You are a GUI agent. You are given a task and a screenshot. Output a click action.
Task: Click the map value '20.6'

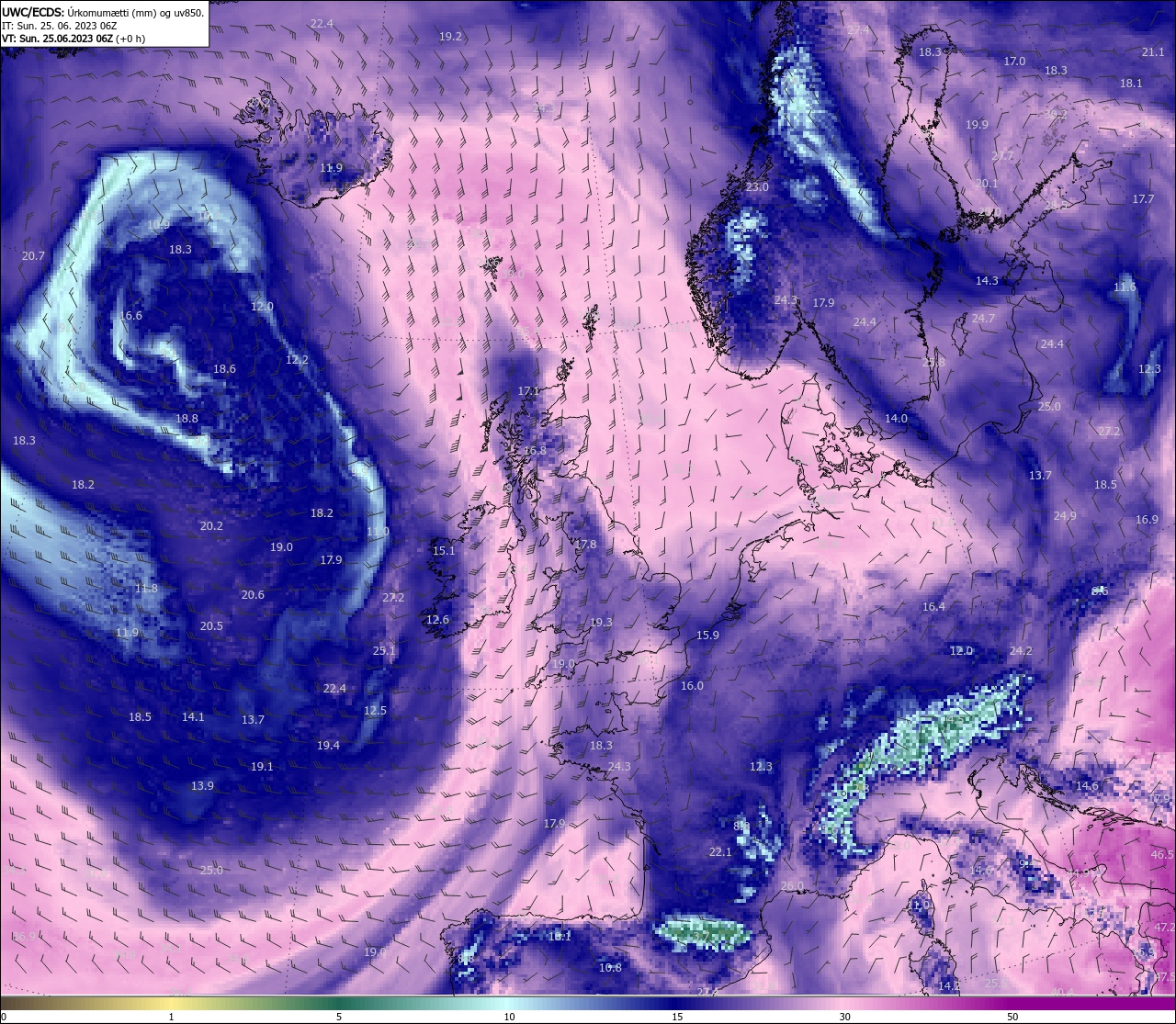click(253, 595)
